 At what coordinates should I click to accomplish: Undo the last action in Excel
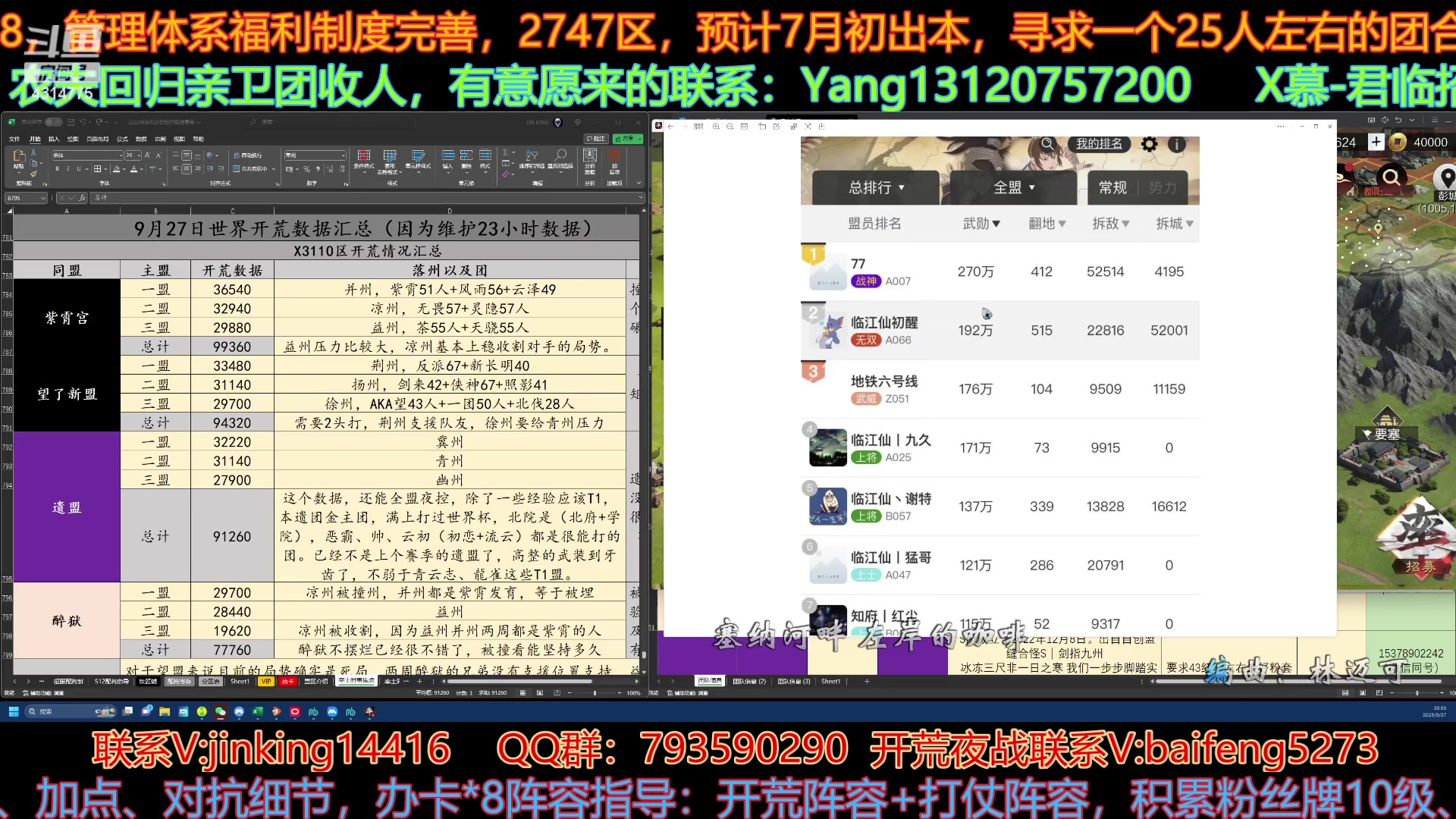(x=83, y=122)
